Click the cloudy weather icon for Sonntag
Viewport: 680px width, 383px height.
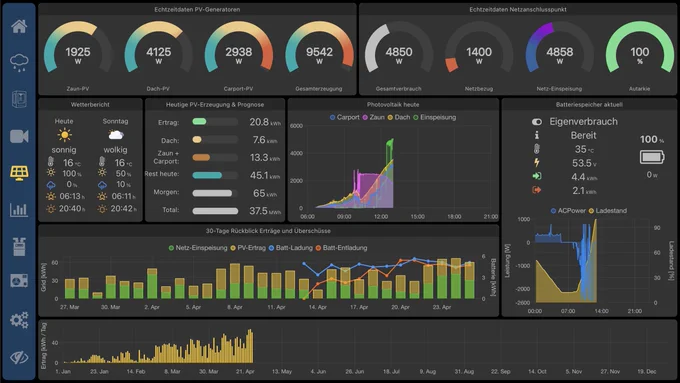[x=116, y=135]
